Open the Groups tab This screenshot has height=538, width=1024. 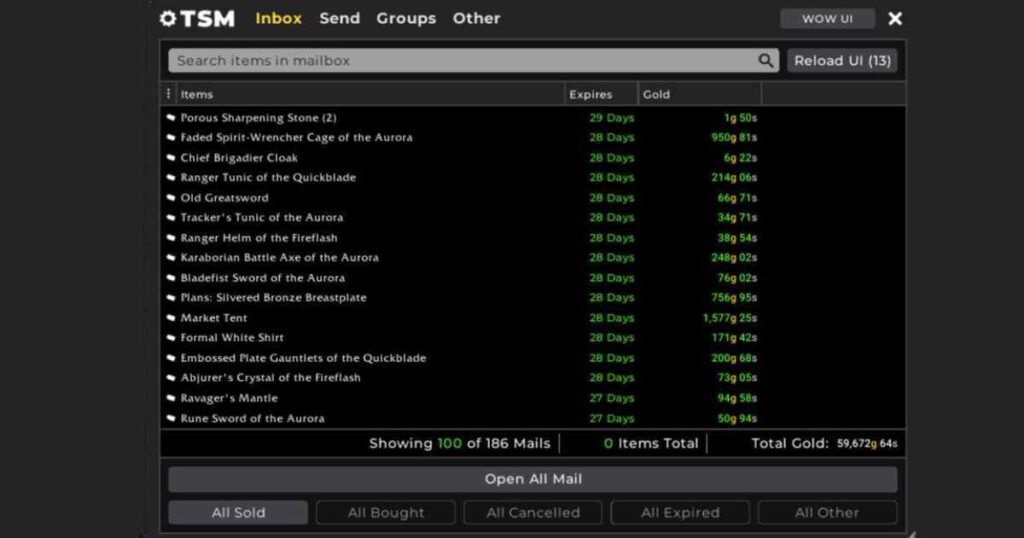(406, 18)
